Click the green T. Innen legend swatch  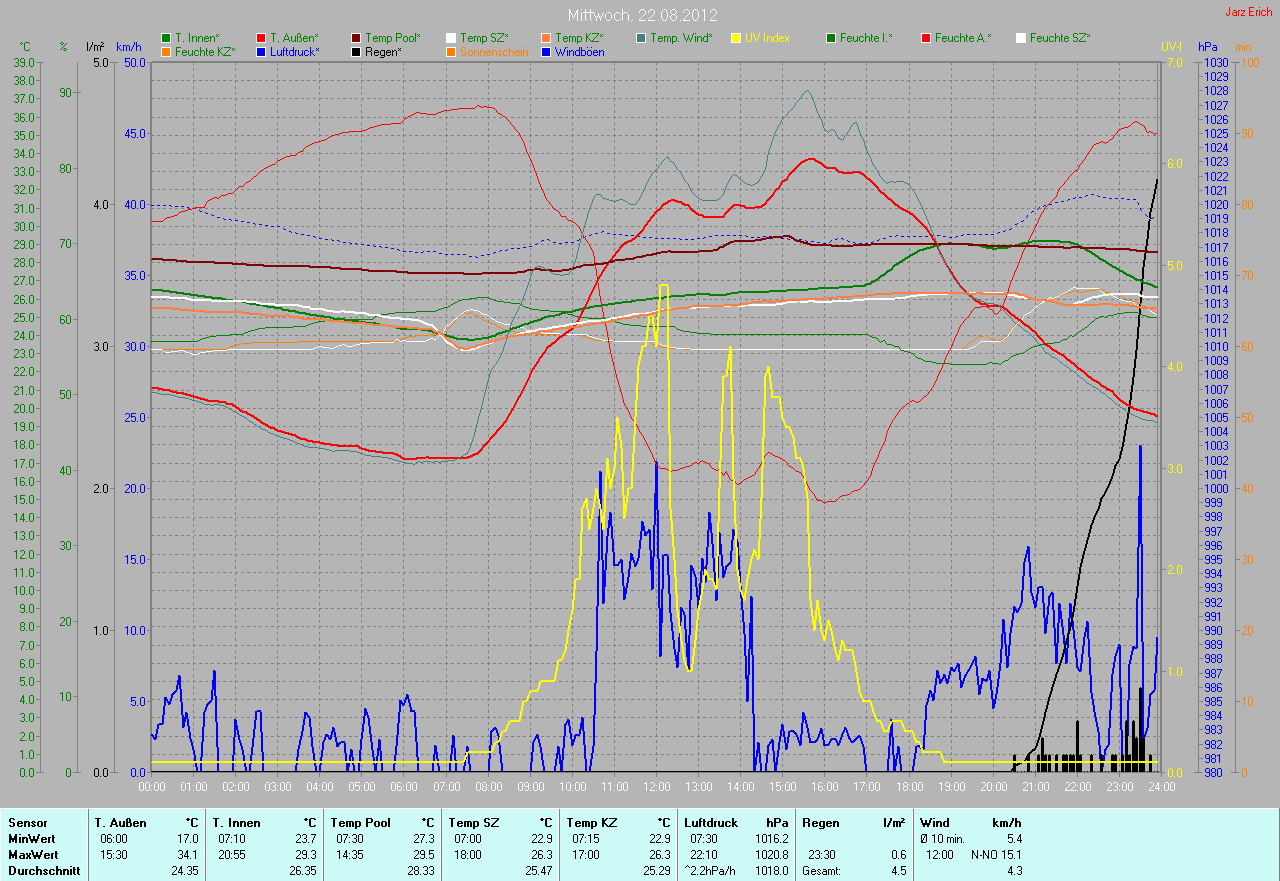166,38
